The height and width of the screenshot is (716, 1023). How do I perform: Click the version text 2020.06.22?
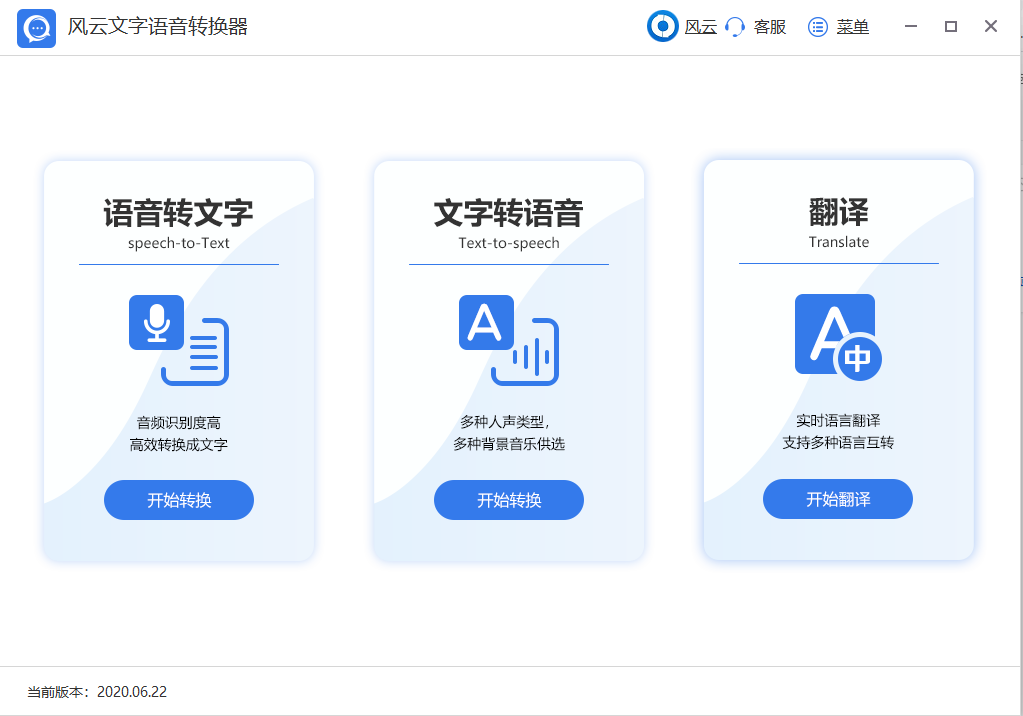(133, 689)
